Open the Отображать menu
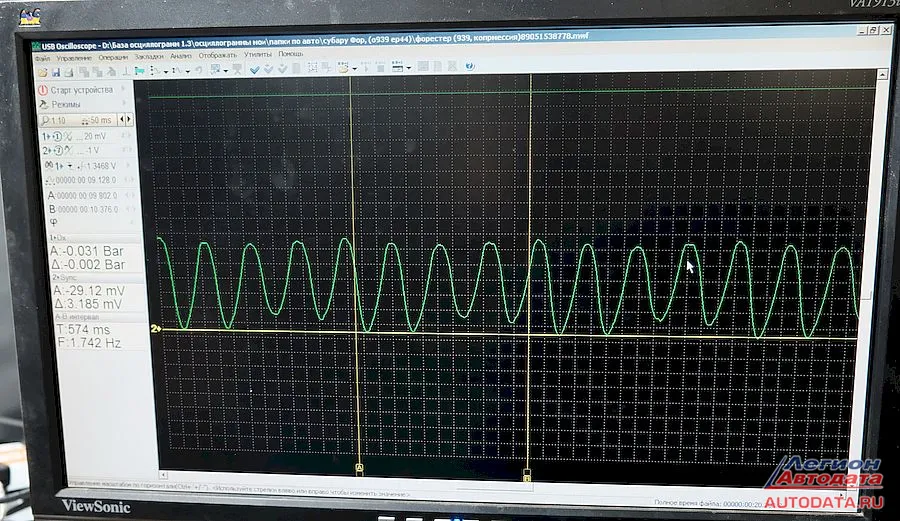900x521 pixels. click(218, 56)
